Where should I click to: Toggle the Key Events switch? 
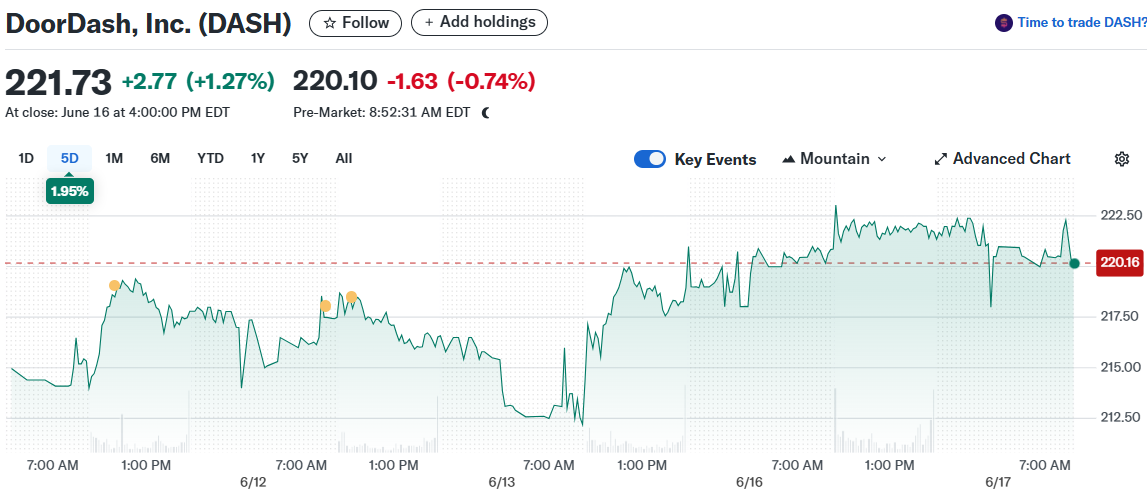[650, 159]
